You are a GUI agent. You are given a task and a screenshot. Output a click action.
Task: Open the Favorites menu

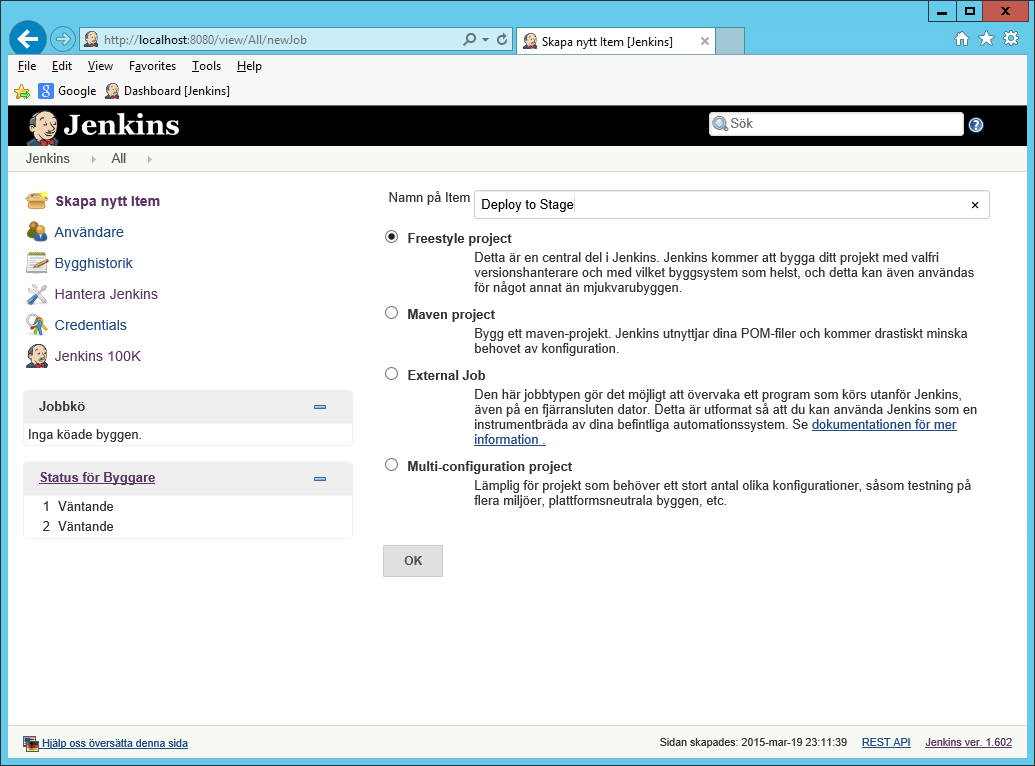(152, 66)
